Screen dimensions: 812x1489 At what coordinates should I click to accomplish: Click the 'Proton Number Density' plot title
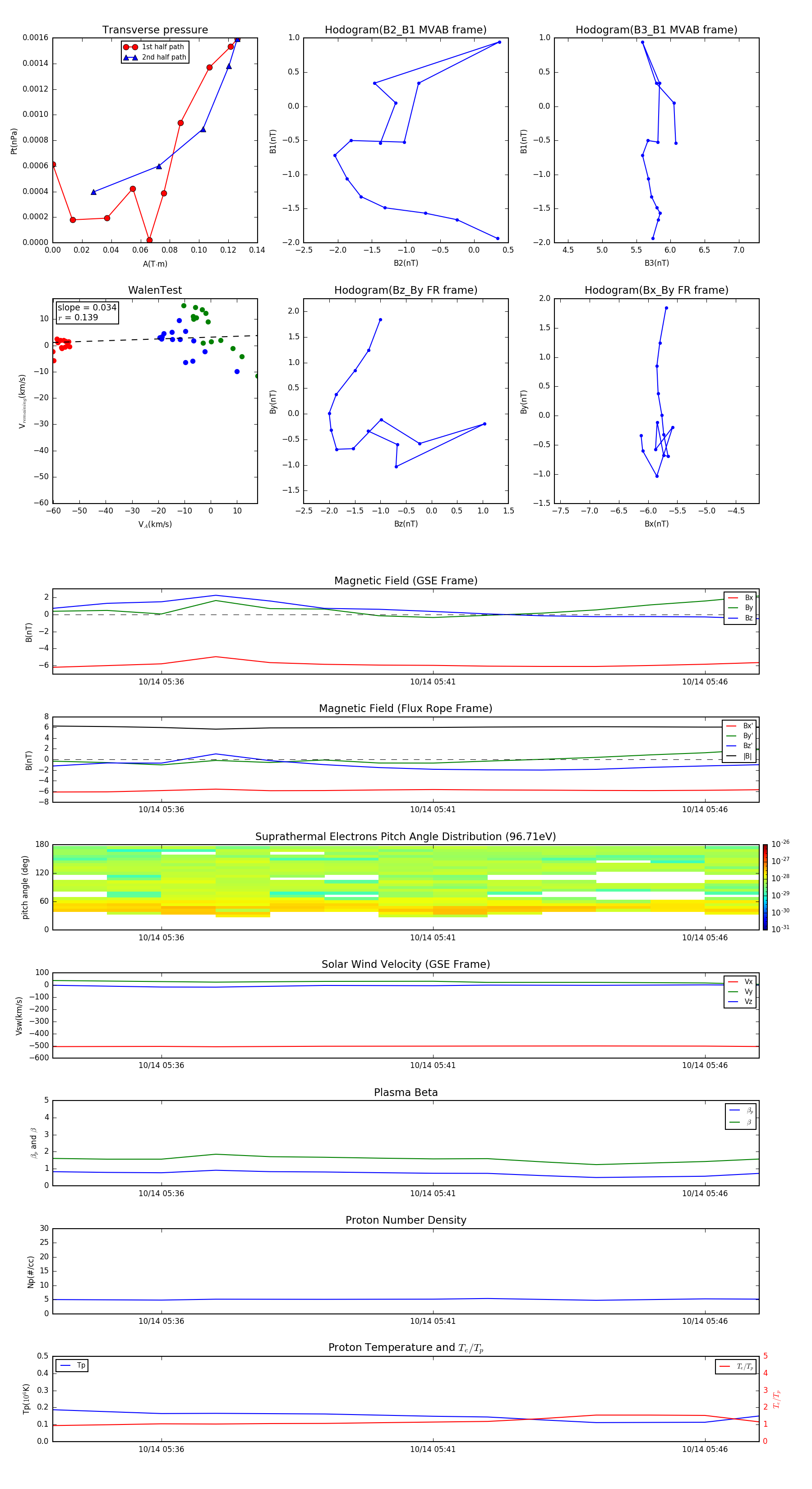click(406, 1220)
